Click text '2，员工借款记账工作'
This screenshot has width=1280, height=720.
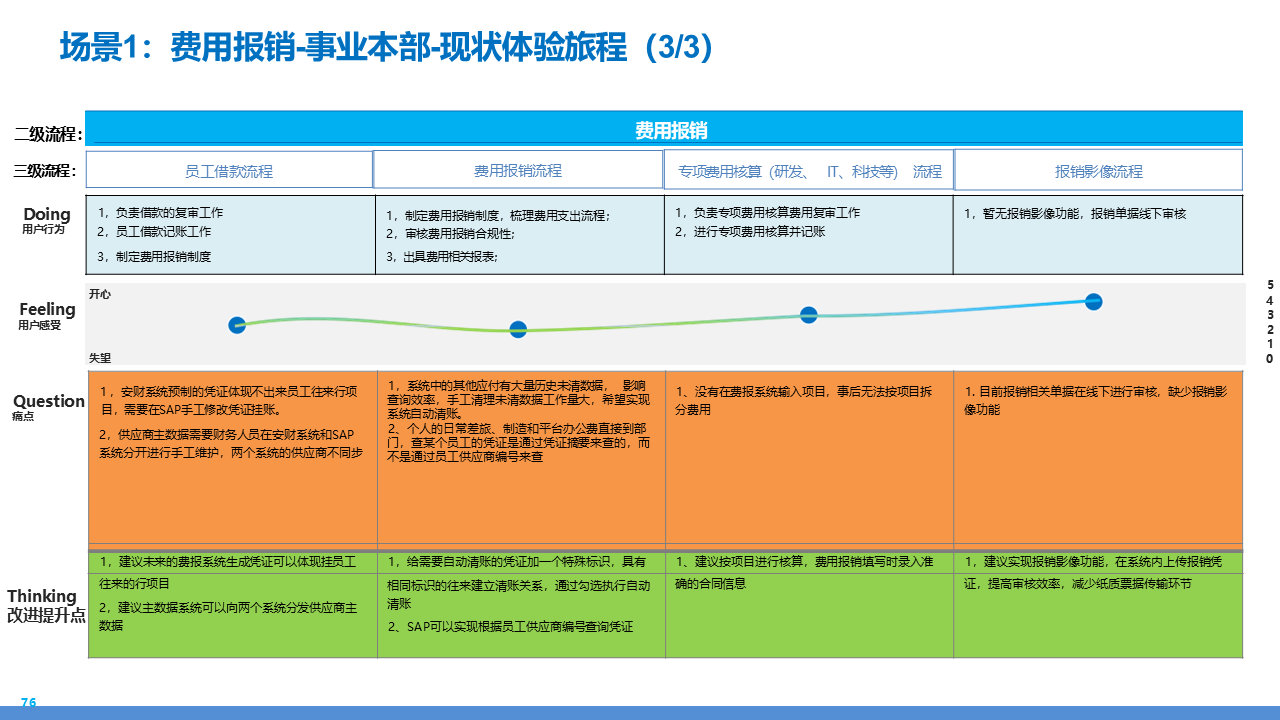[154, 231]
